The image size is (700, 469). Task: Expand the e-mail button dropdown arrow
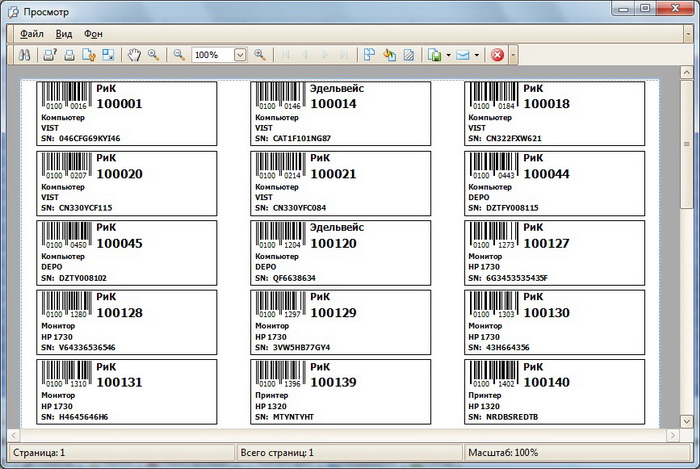click(x=478, y=55)
